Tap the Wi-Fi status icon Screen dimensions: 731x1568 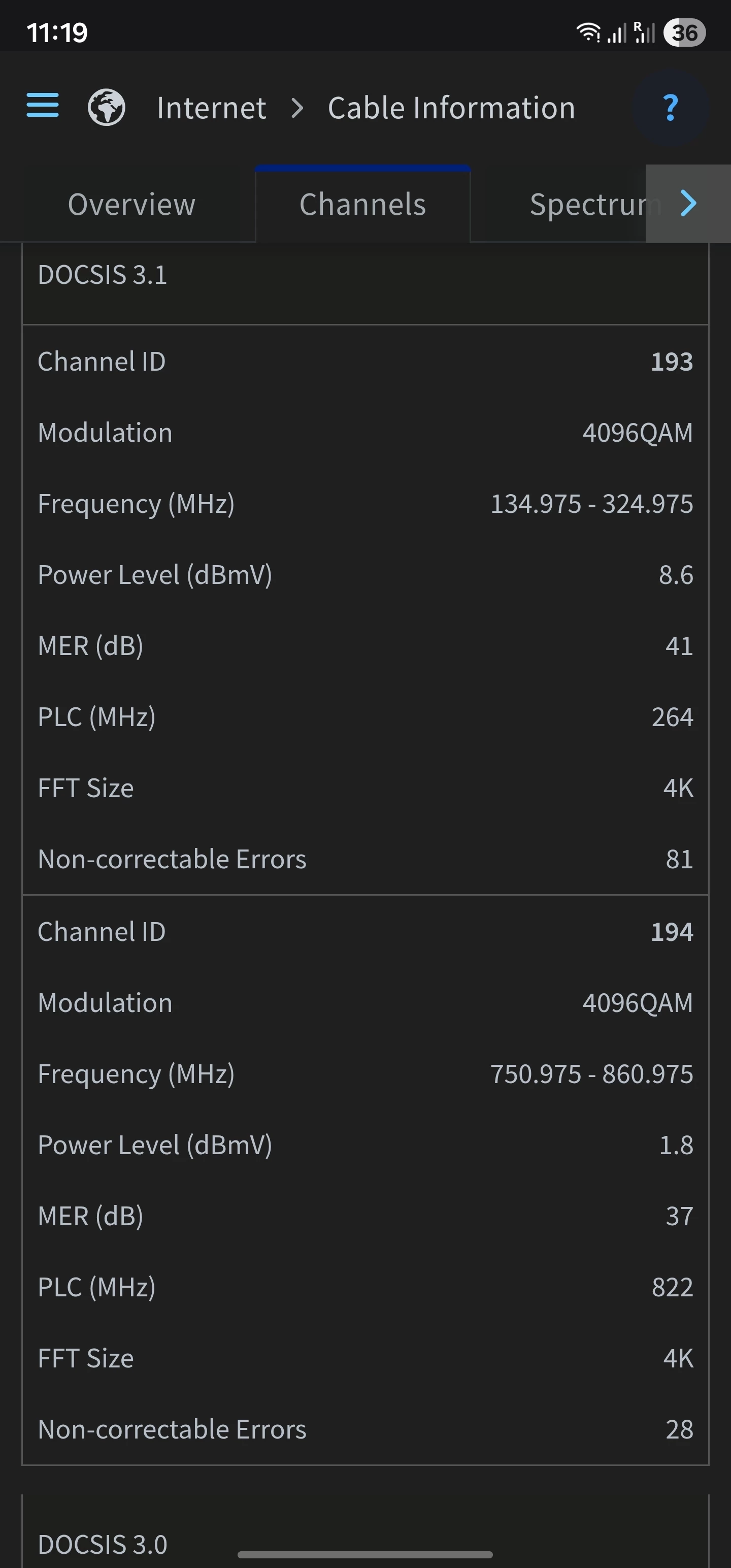coord(588,32)
